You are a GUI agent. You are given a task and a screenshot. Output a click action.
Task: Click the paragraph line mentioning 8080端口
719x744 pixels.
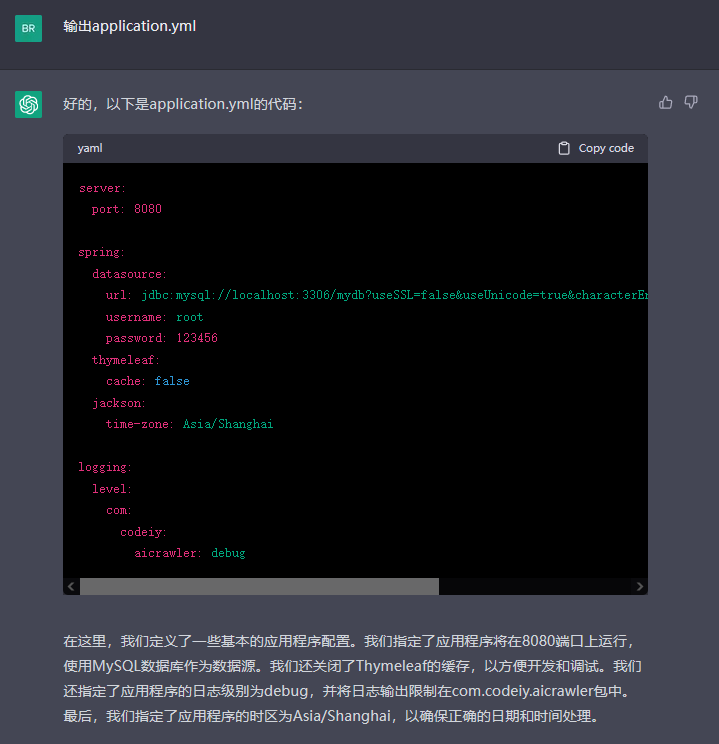350,642
